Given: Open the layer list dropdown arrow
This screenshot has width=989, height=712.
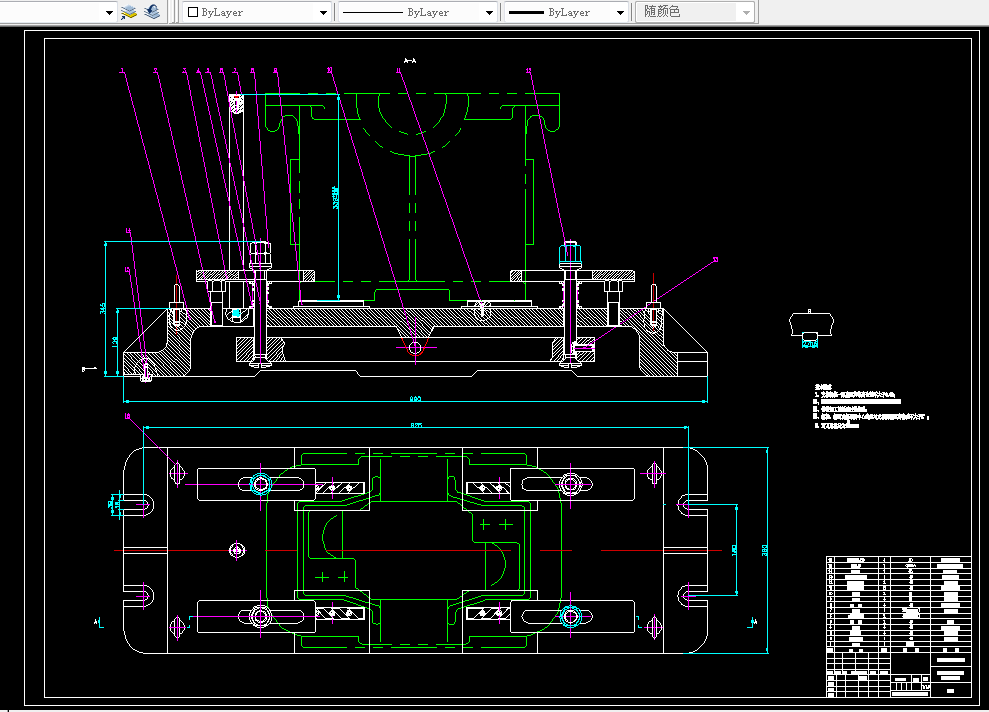Looking at the screenshot, I should 109,13.
